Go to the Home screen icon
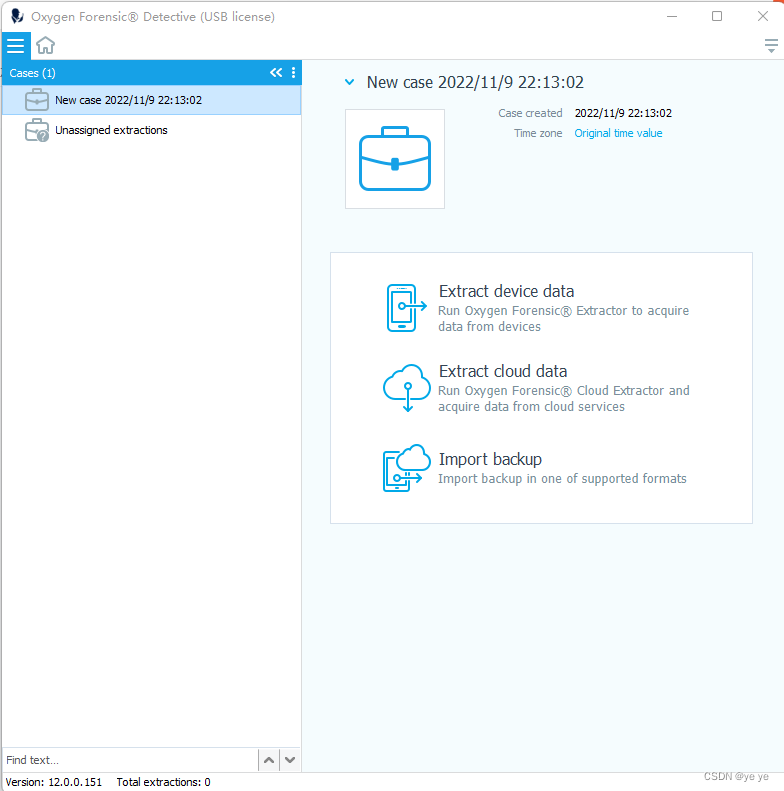The image size is (784, 791). (x=45, y=45)
